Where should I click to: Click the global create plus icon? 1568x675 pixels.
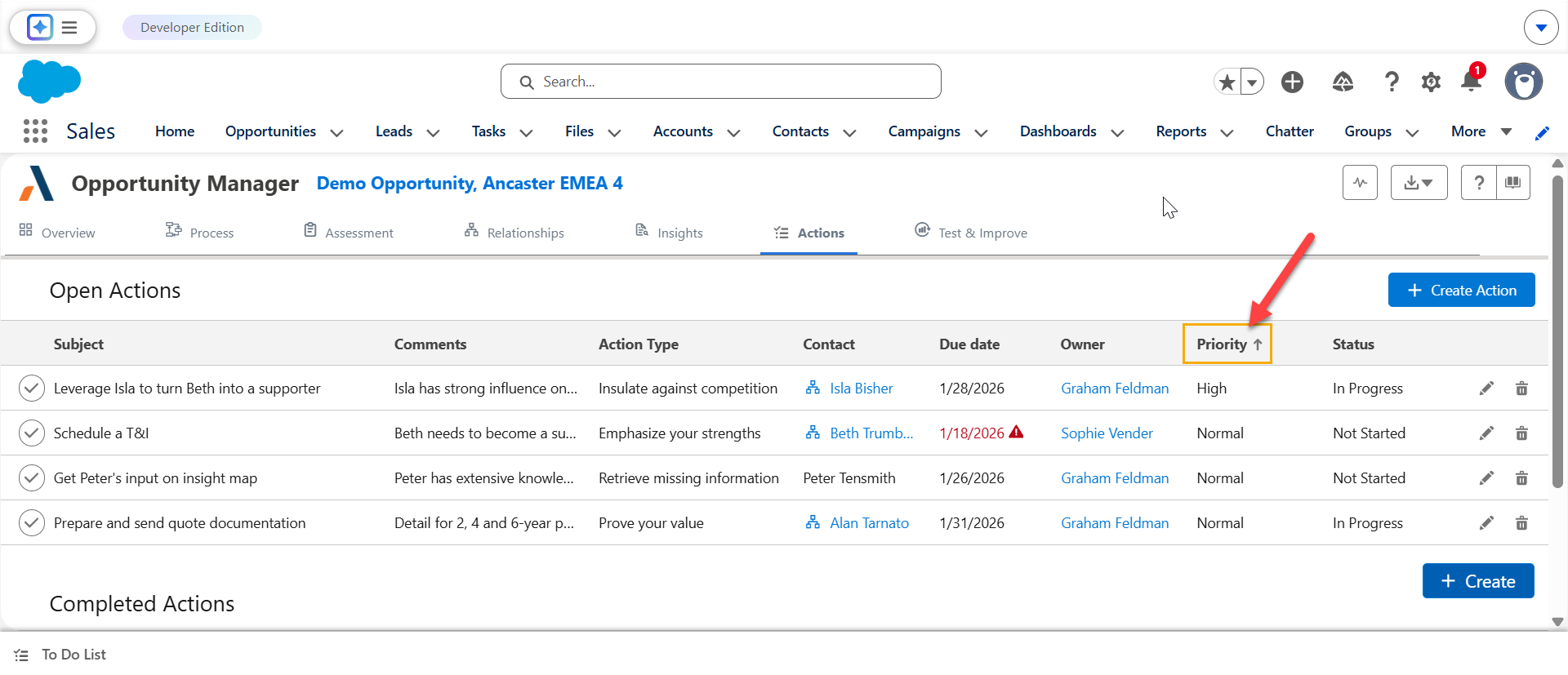tap(1292, 82)
